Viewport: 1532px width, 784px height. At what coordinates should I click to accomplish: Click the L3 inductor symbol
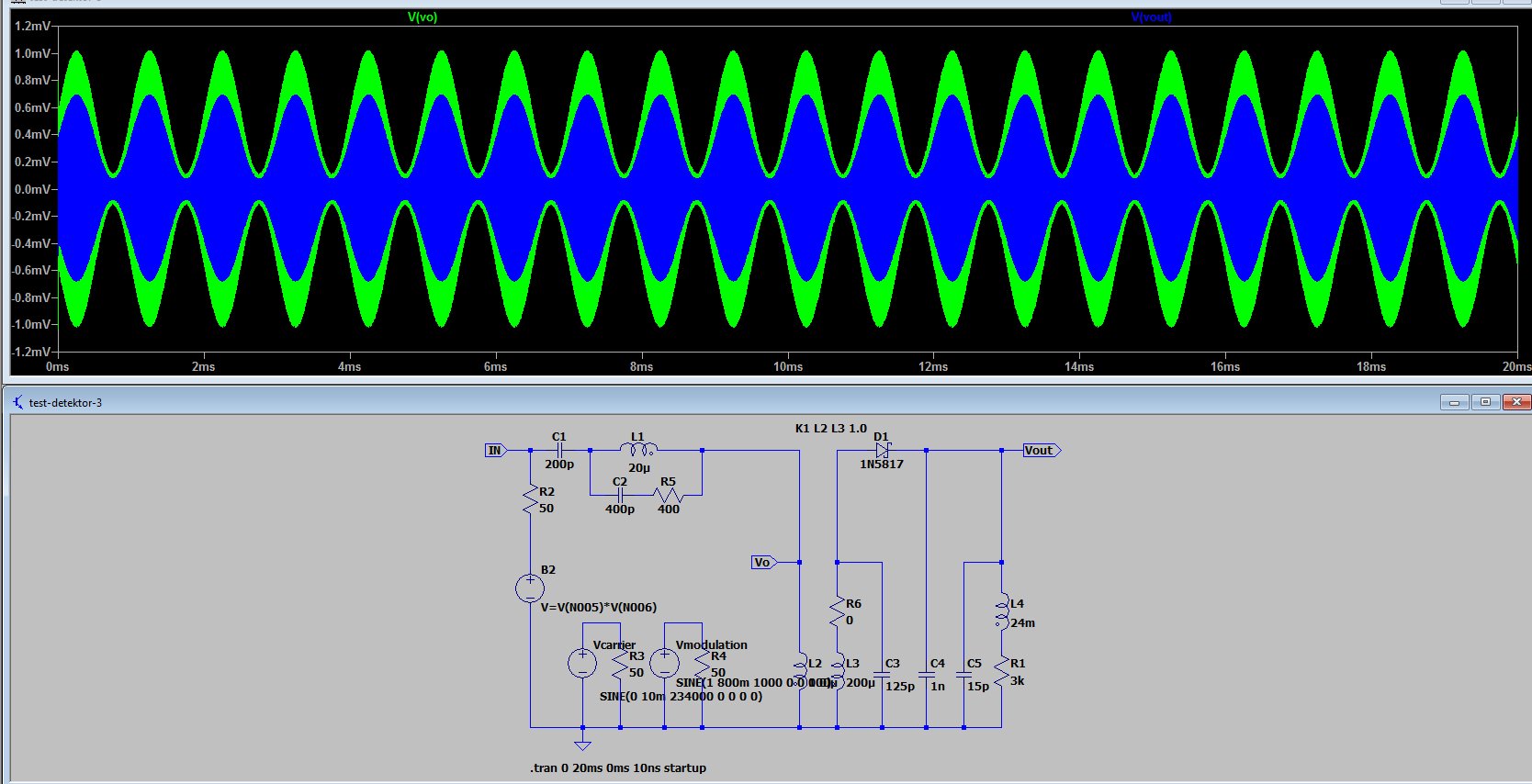[838, 670]
